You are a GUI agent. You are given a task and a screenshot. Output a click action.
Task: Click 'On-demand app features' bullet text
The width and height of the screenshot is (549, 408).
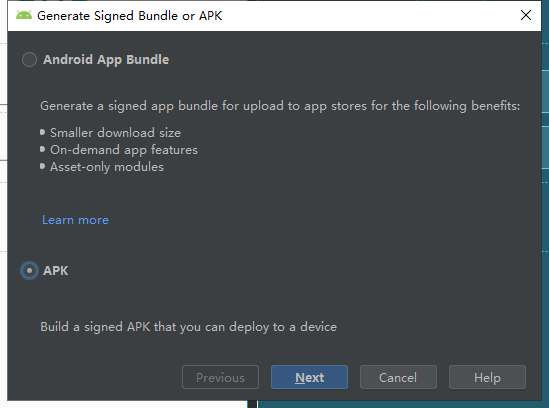[124, 150]
